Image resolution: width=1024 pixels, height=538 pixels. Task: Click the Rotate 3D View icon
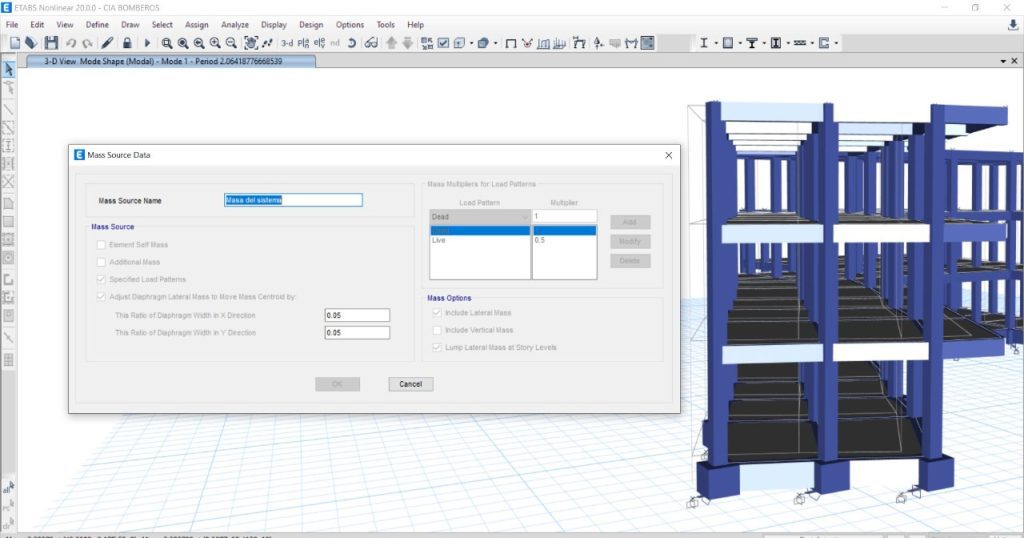(x=351, y=43)
